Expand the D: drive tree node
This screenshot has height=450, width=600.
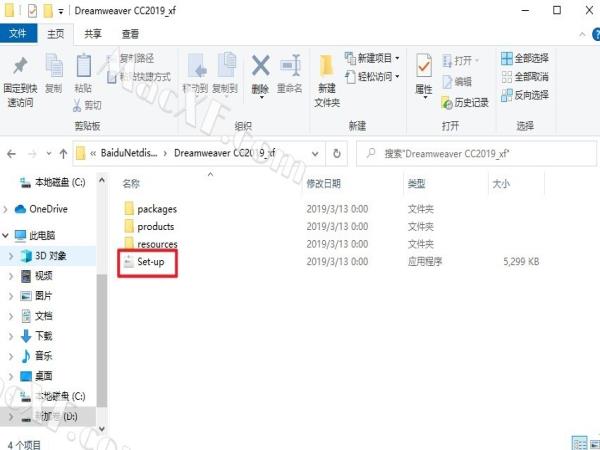coord(11,417)
